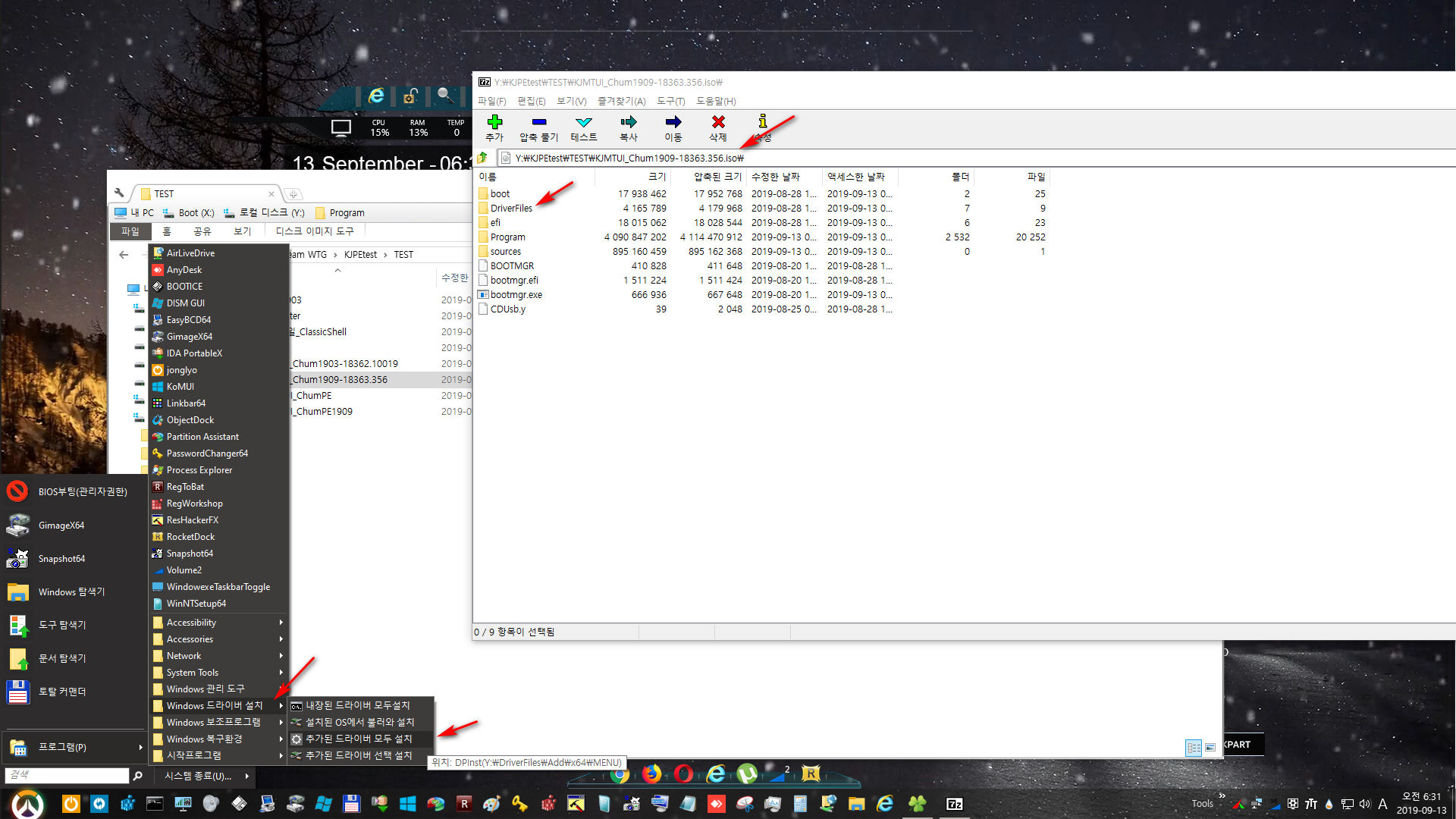Click the green Add (추가) button in 7-Zip
1456x819 pixels.
[x=494, y=127]
